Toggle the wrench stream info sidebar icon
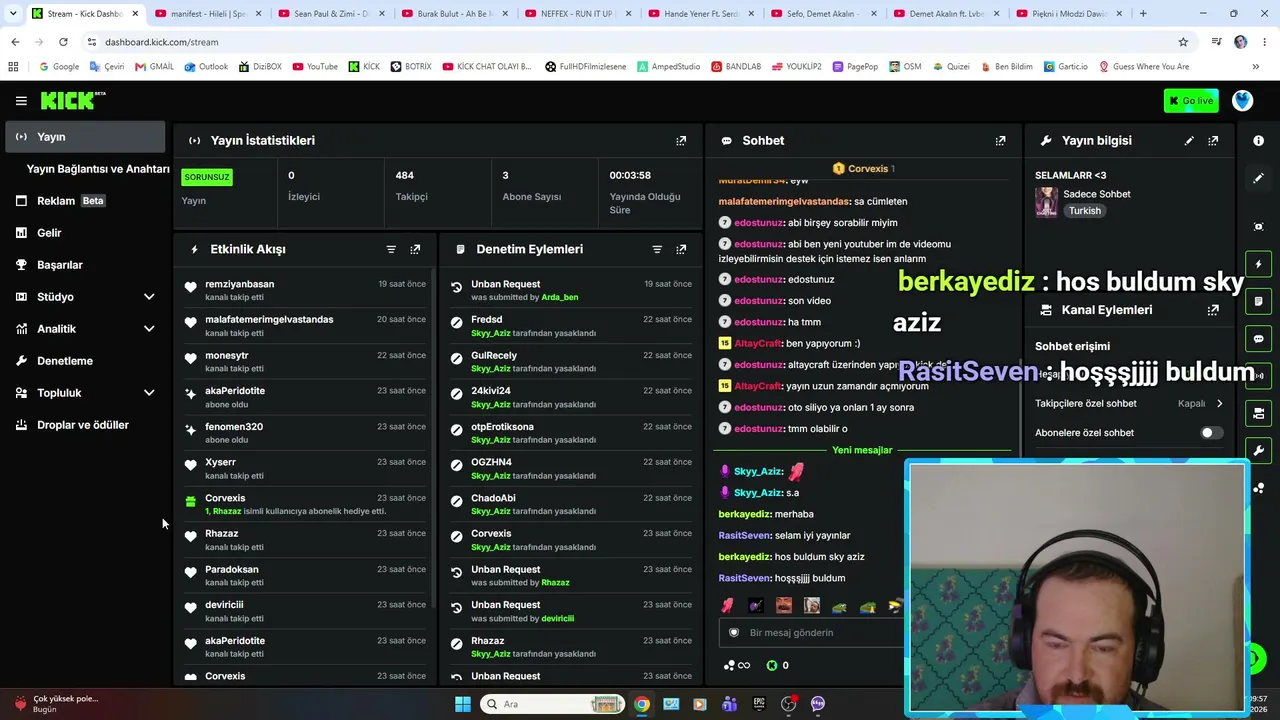This screenshot has height=720, width=1280. pyautogui.click(x=1258, y=450)
